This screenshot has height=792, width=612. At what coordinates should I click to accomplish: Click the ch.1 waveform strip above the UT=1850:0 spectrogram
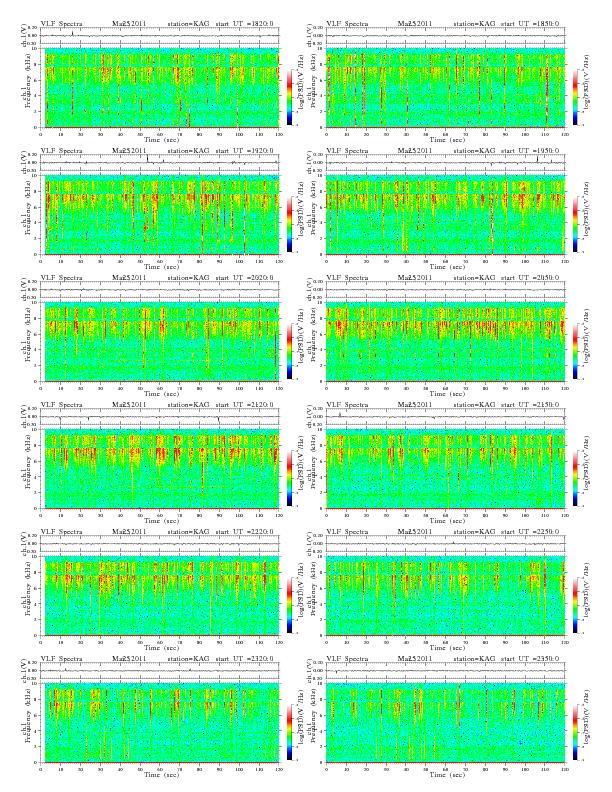click(445, 36)
